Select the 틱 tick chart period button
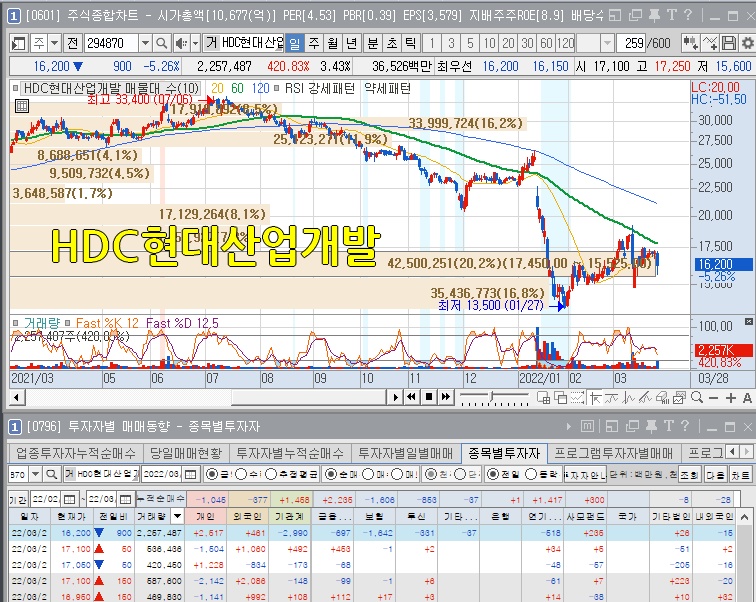Screen dimensions: 756x602 coord(411,43)
